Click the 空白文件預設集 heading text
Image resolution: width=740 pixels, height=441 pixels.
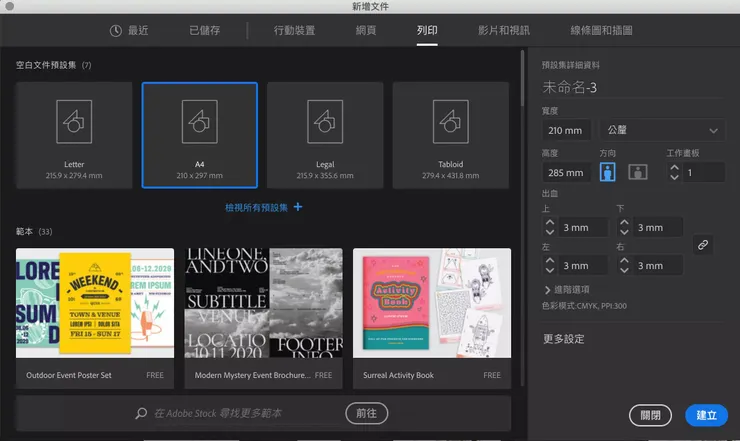point(46,65)
